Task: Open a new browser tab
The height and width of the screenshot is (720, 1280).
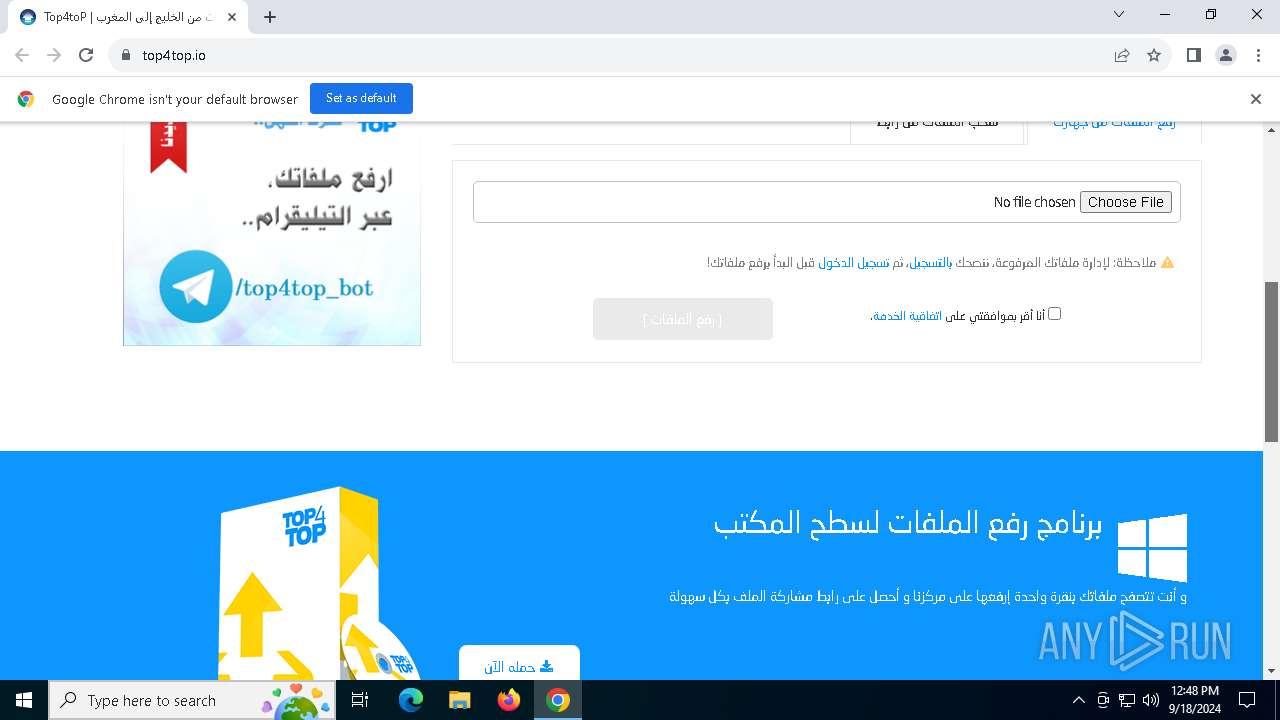Action: pyautogui.click(x=270, y=17)
